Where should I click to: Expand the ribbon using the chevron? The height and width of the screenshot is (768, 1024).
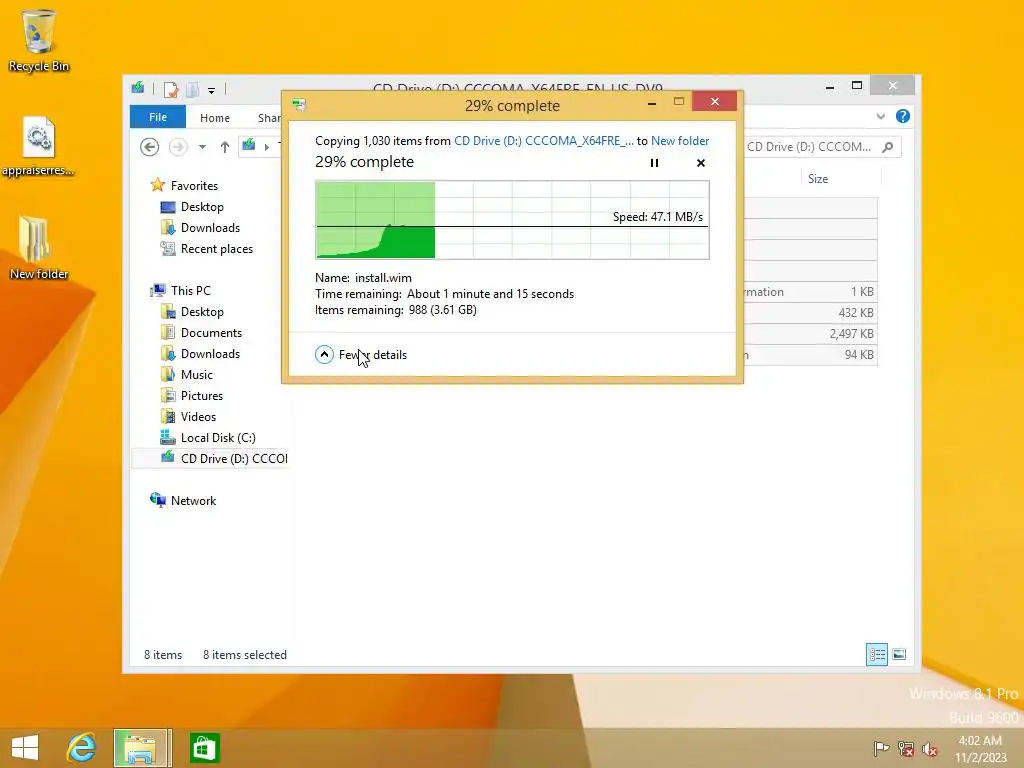[880, 116]
